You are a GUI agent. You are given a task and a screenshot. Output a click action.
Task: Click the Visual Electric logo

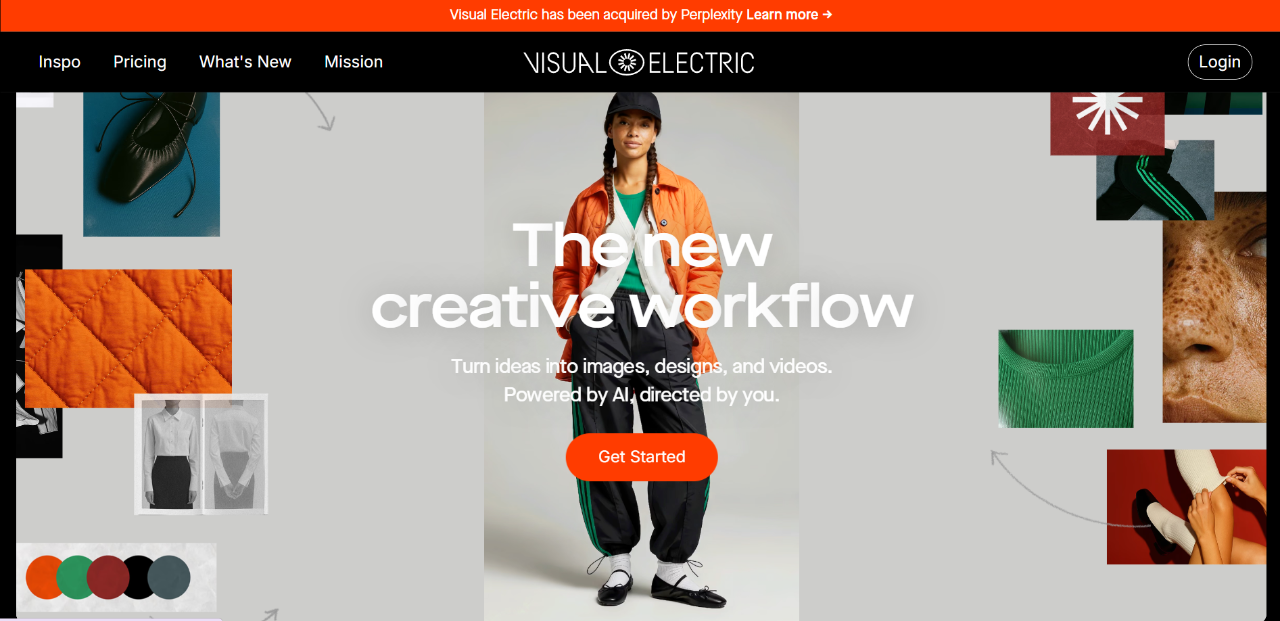tap(639, 62)
